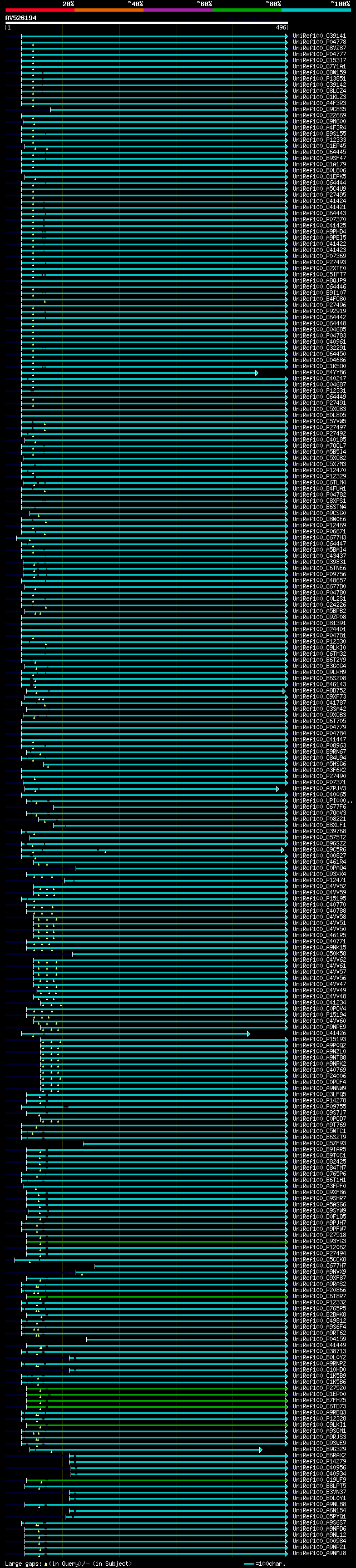356x1568 pixels.
Task: Click the UniRef100_Q1EP45 label
Action: (x=319, y=146)
